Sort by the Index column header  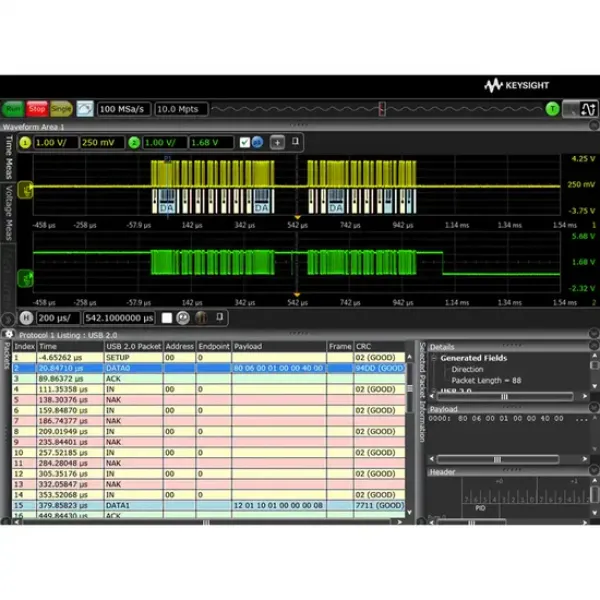point(24,346)
